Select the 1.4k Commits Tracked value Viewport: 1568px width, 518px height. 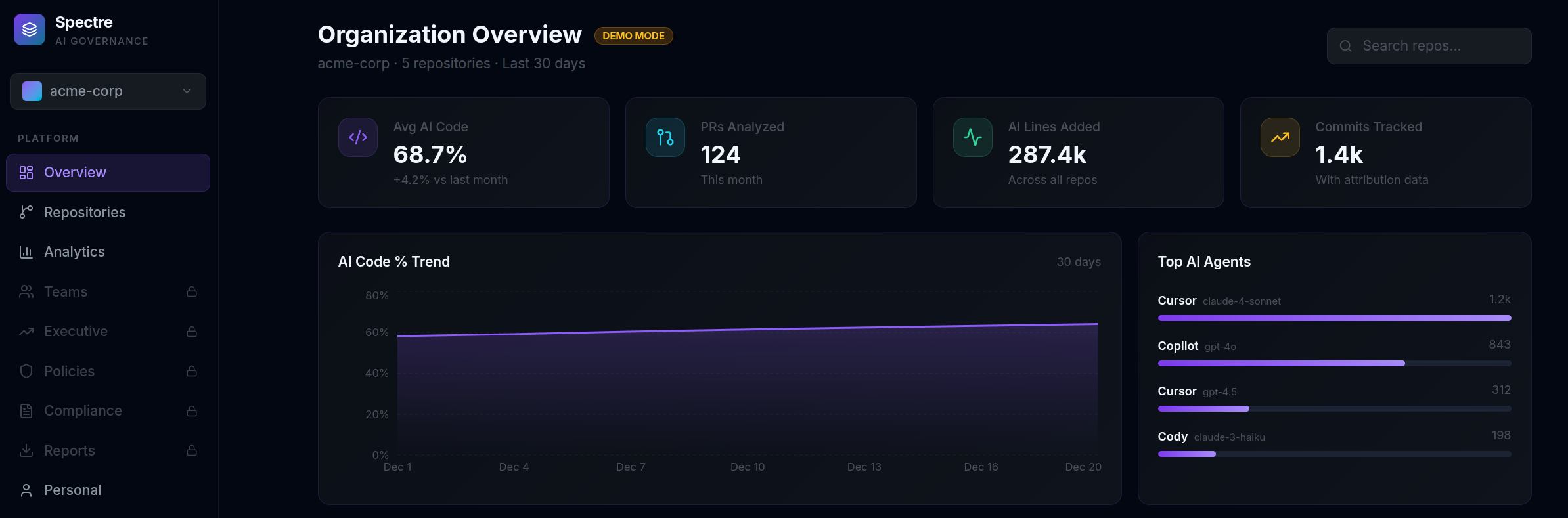click(1339, 155)
